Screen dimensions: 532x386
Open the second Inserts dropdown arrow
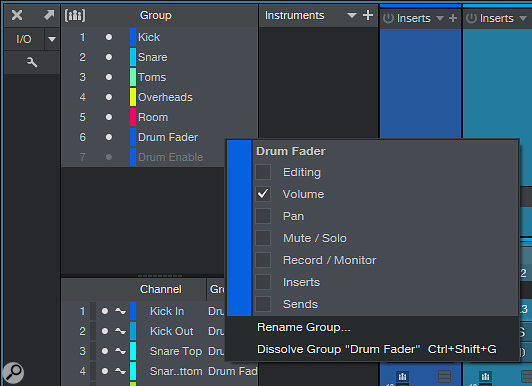pyautogui.click(x=523, y=18)
